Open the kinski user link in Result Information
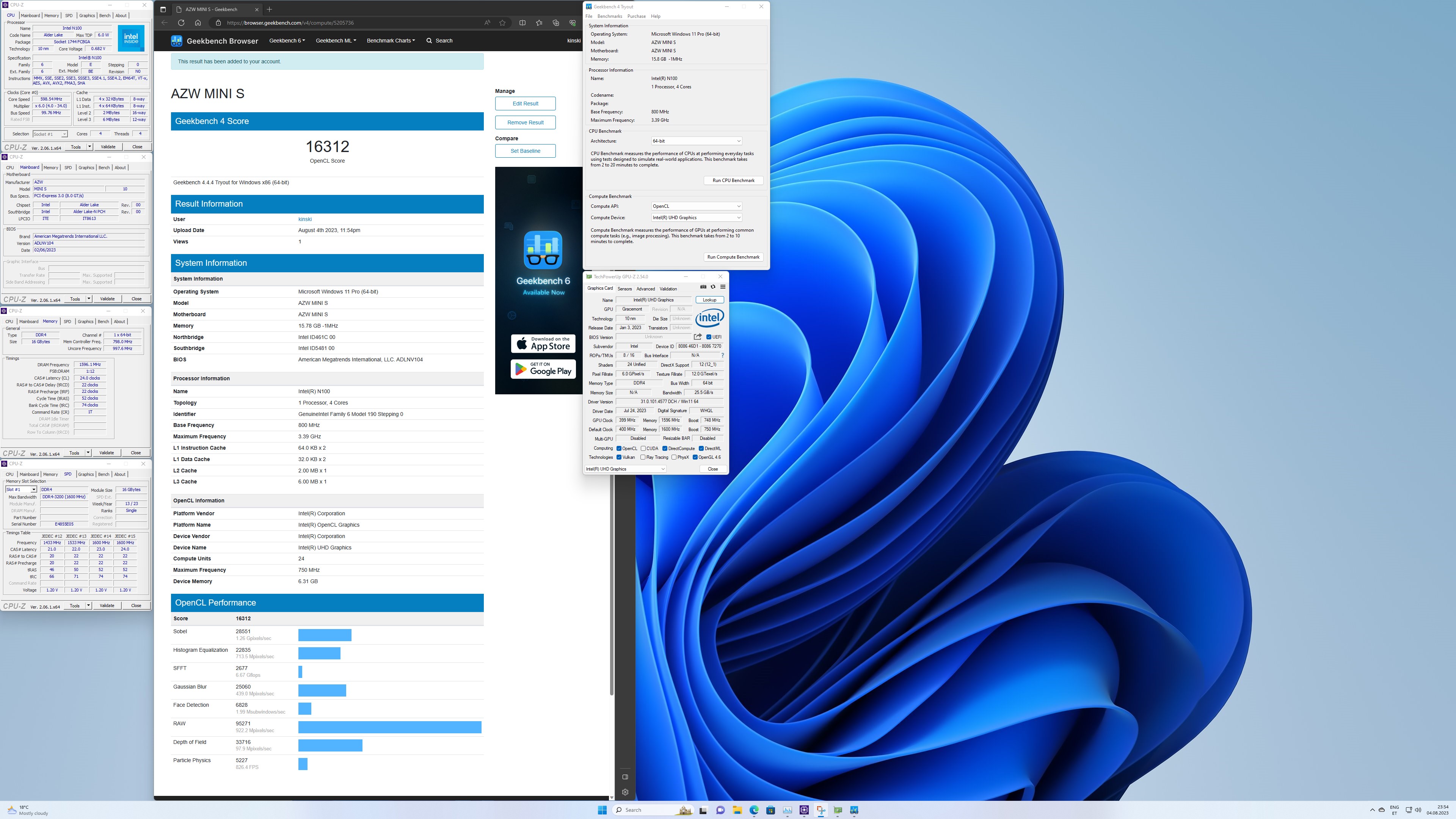 304,219
